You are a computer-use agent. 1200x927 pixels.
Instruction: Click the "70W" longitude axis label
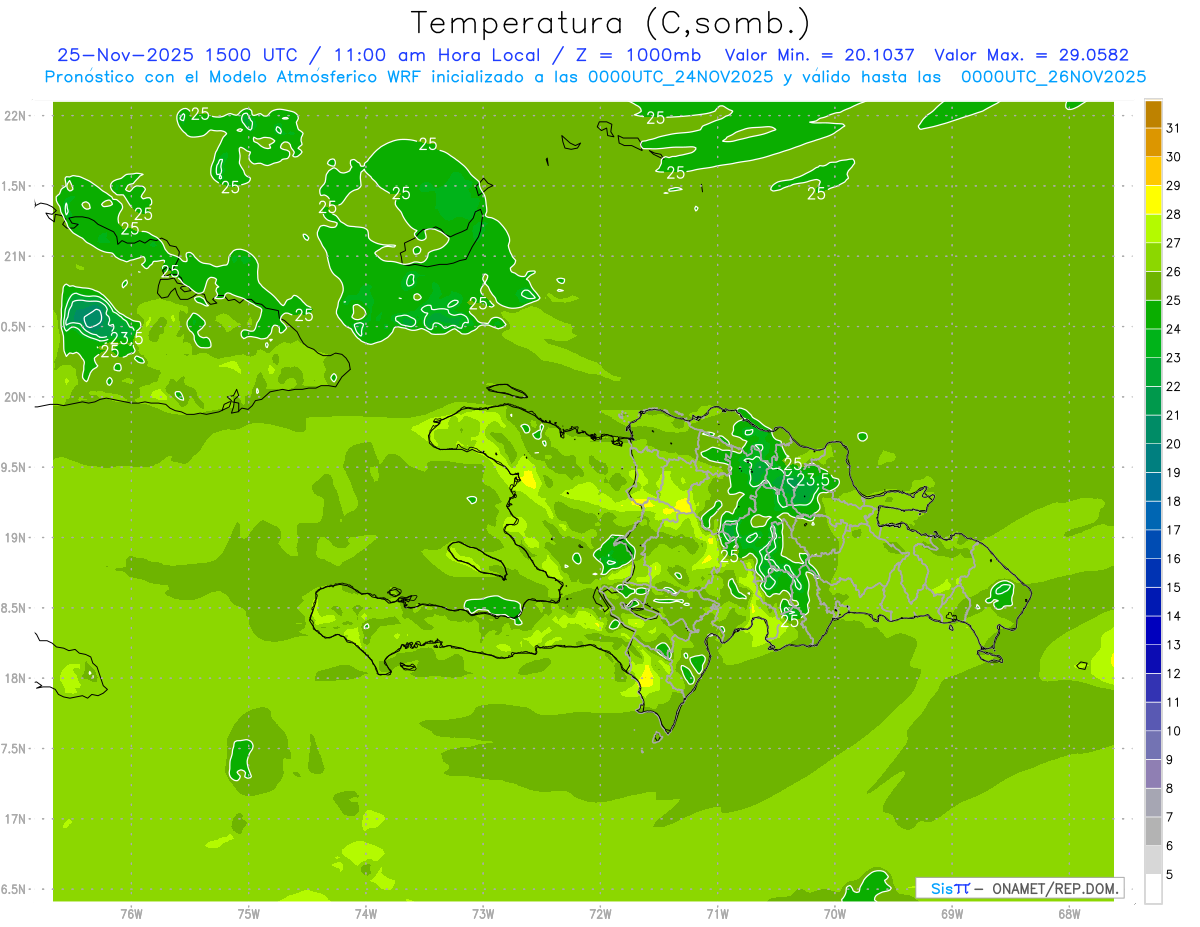point(834,914)
